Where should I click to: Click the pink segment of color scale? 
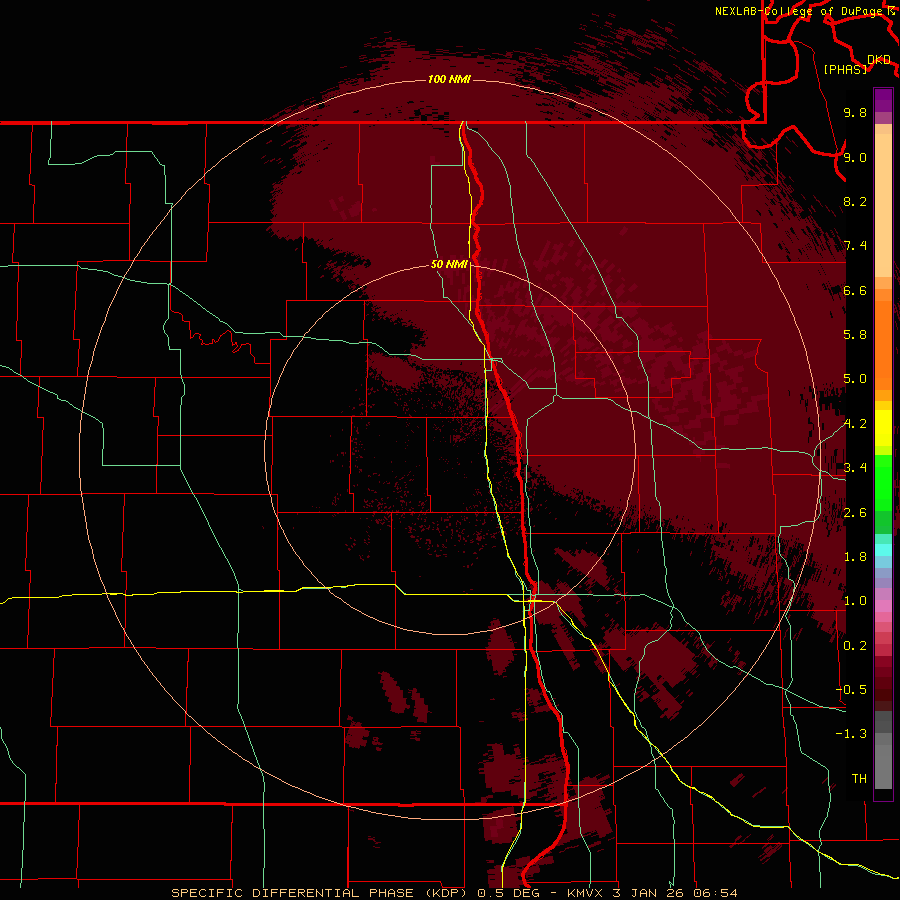pos(883,606)
